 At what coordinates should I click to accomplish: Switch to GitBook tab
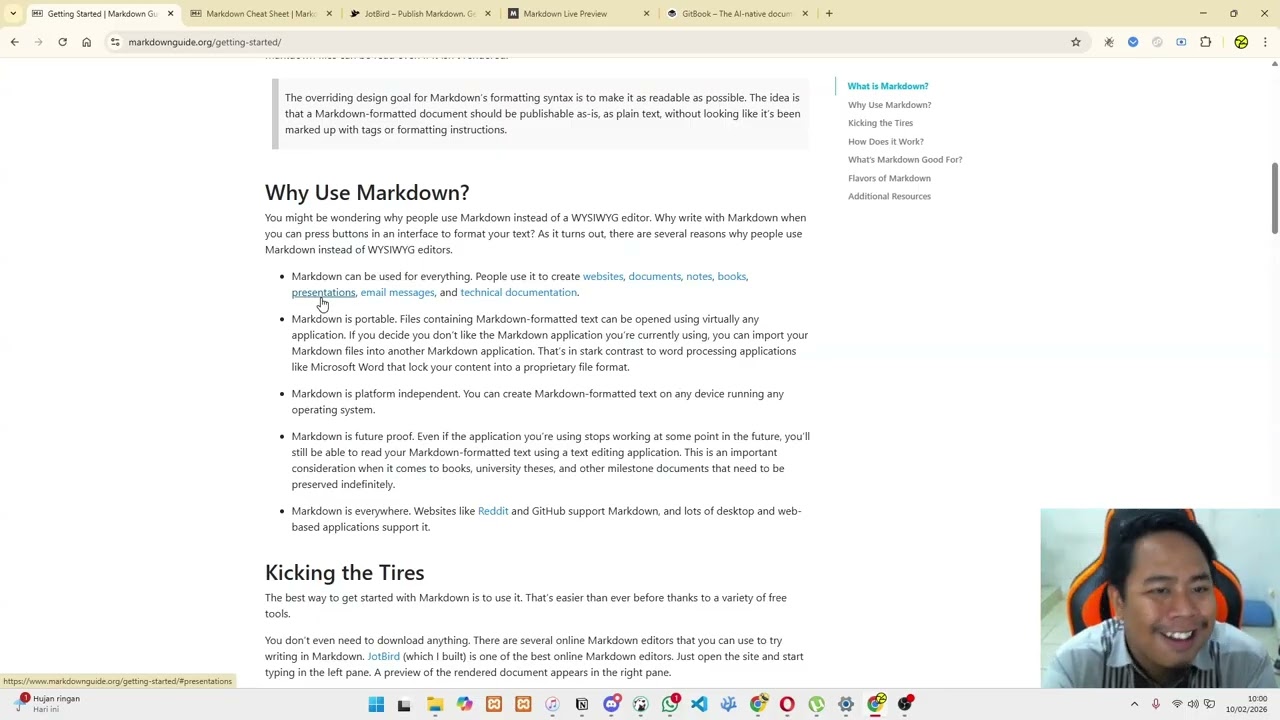pos(738,14)
